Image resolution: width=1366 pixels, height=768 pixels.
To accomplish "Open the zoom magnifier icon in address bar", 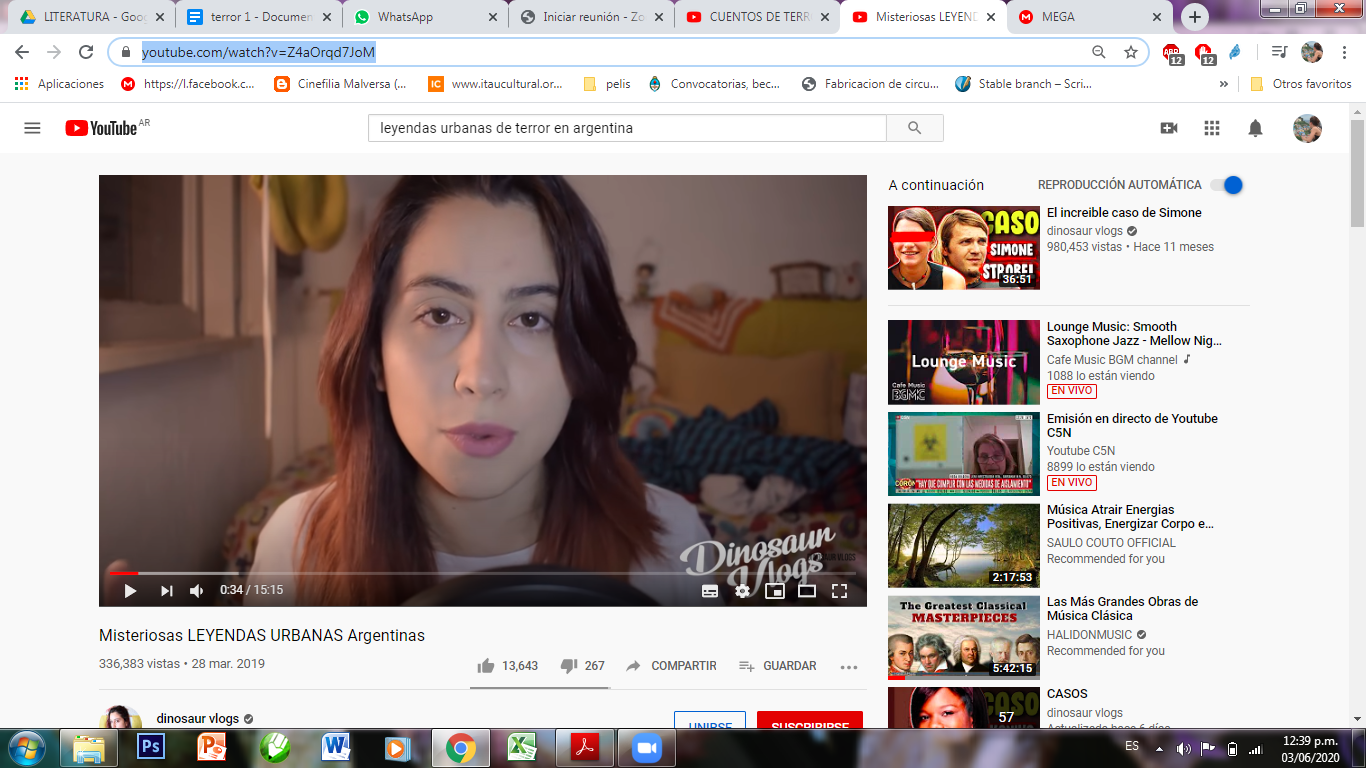I will coord(1099,52).
